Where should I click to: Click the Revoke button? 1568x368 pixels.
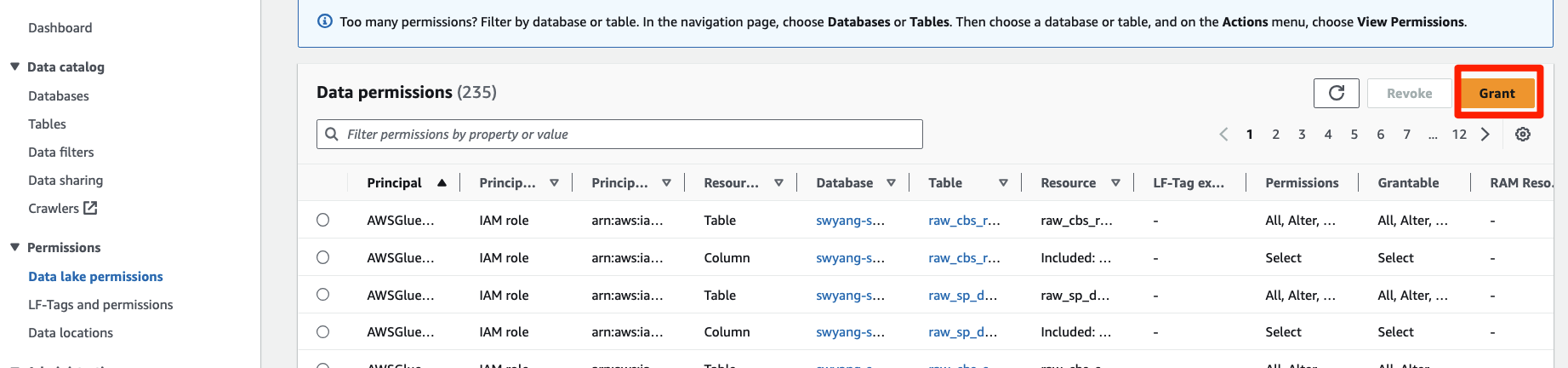coord(1409,94)
